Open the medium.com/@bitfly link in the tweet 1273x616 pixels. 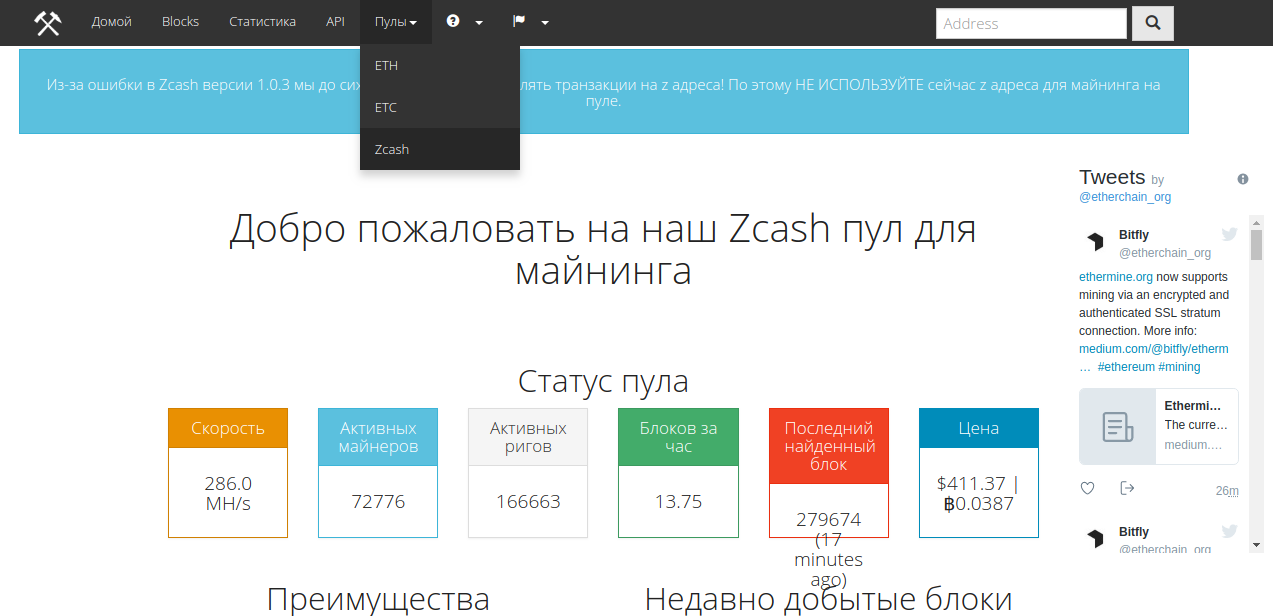pyautogui.click(x=1154, y=349)
